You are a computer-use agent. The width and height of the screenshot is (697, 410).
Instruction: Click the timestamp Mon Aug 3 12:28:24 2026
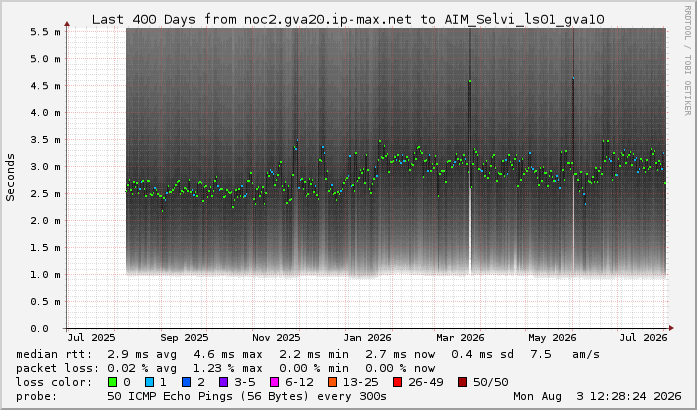tap(597, 396)
